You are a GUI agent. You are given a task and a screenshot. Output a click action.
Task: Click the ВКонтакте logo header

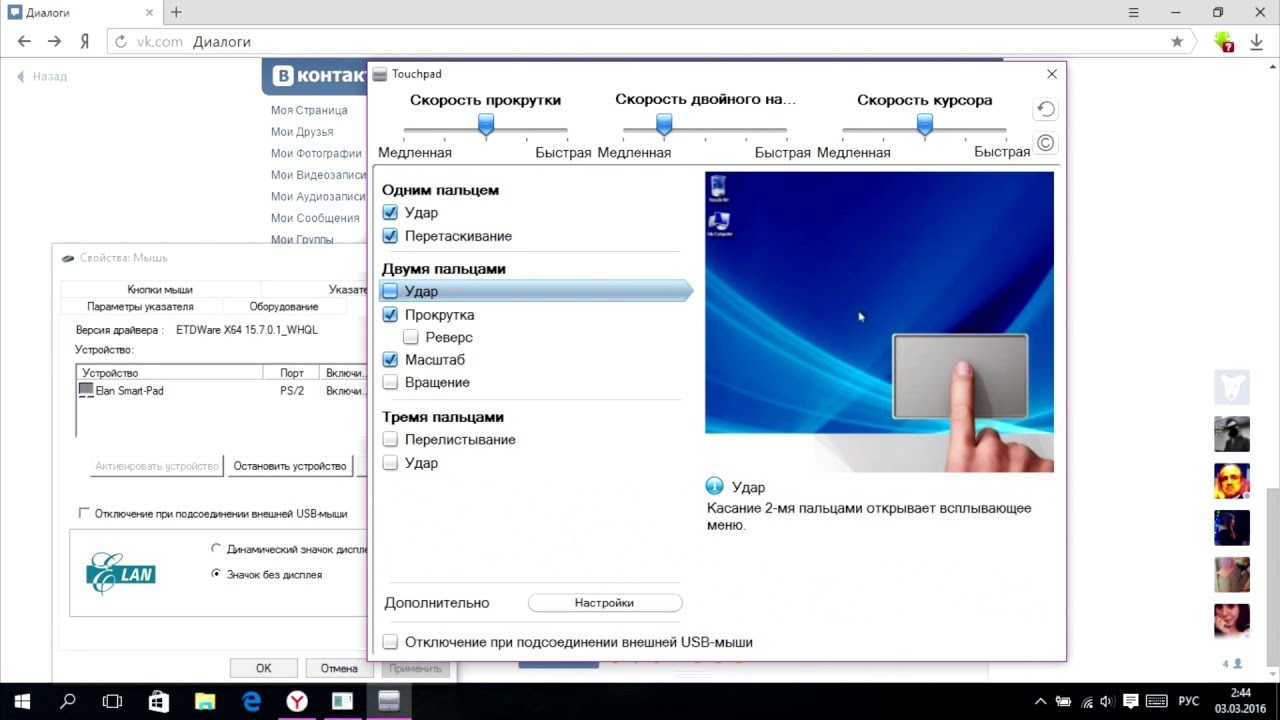click(319, 76)
